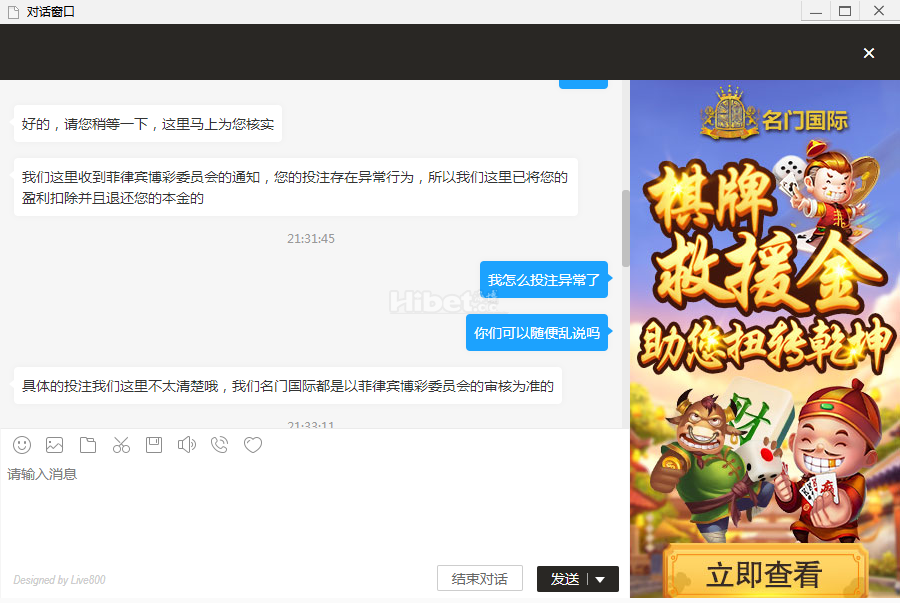Toggle the sound speaker icon
This screenshot has height=603, width=900.
tap(187, 445)
